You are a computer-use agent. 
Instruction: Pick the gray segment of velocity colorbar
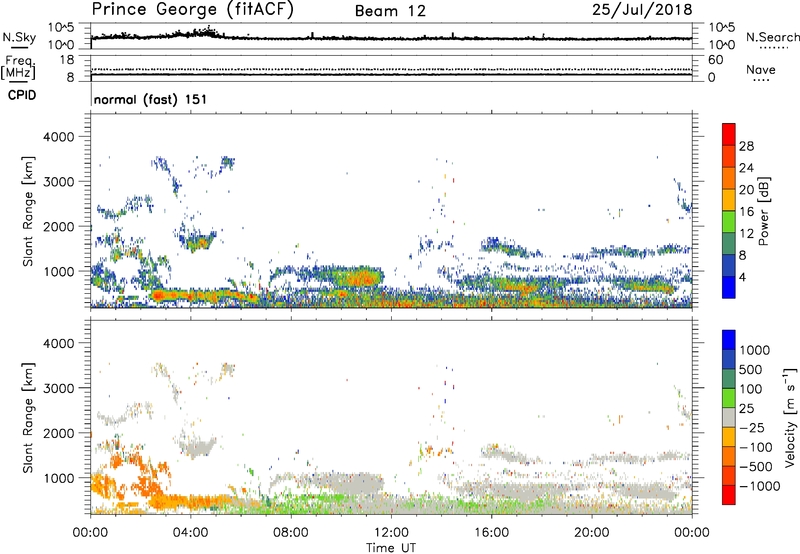point(729,417)
